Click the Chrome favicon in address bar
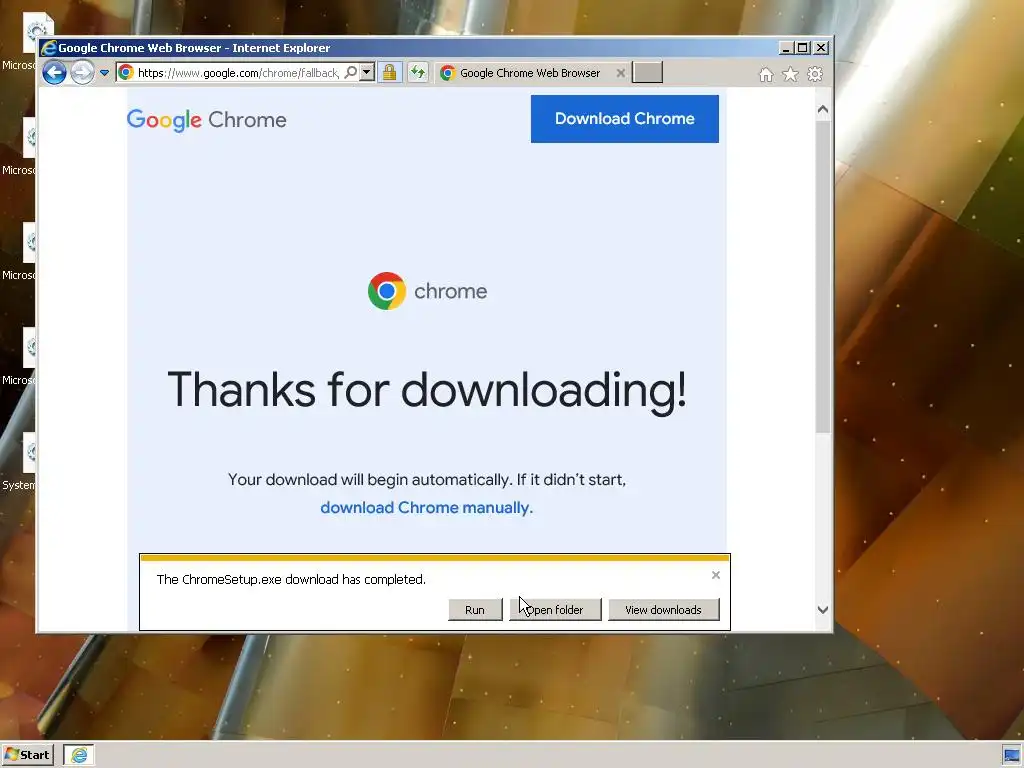The image size is (1024, 768). [x=126, y=72]
